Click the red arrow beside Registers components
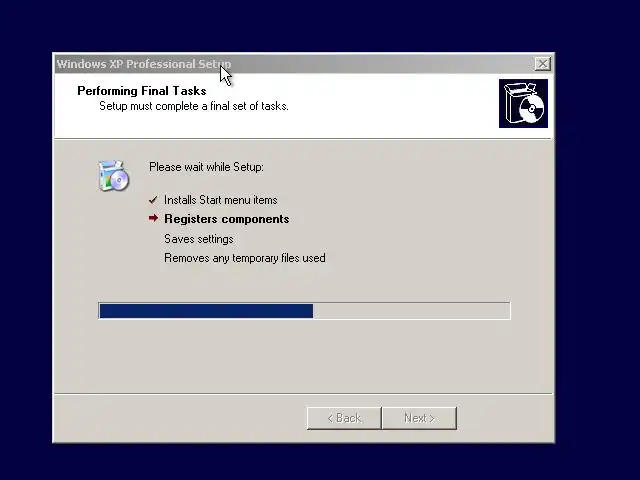The image size is (640, 480). pos(153,218)
